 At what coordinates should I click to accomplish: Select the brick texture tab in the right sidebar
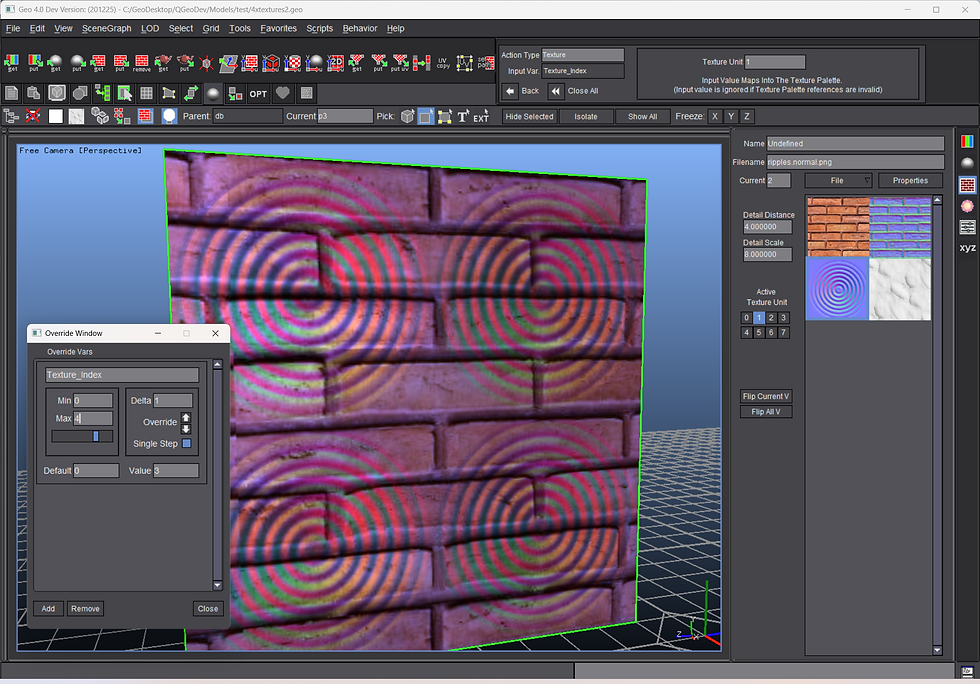pos(967,184)
